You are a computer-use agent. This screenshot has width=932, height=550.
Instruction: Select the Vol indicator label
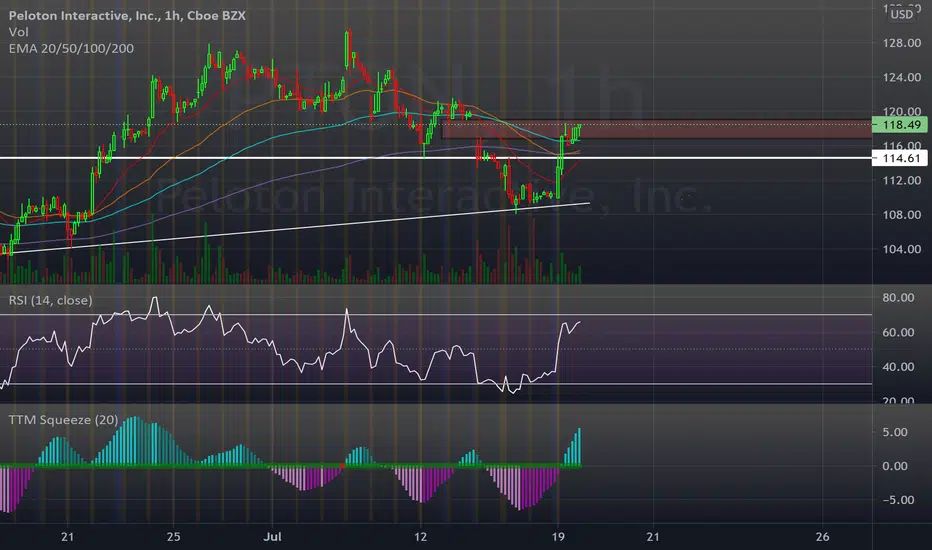click(18, 32)
